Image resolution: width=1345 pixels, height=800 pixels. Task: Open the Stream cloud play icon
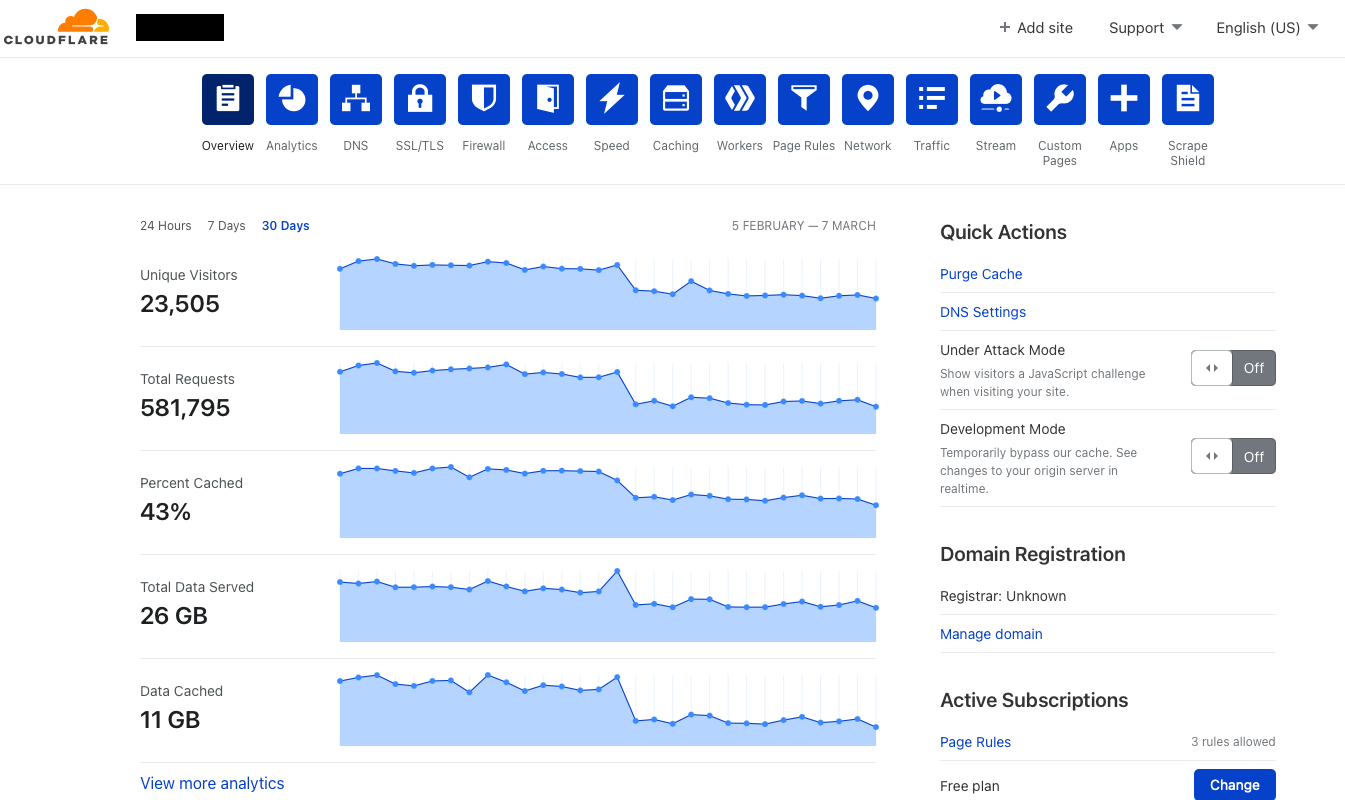point(996,99)
